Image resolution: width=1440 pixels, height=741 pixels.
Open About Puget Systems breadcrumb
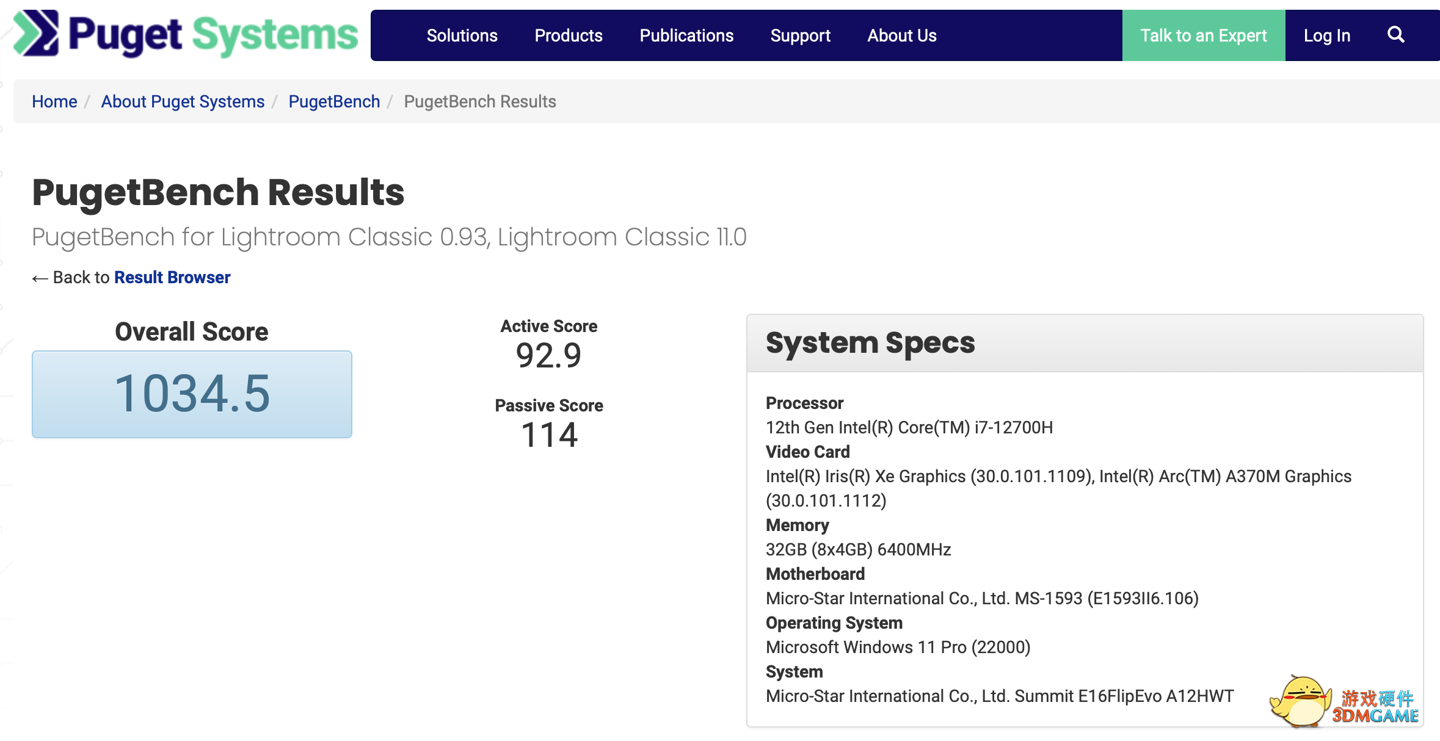coord(183,102)
